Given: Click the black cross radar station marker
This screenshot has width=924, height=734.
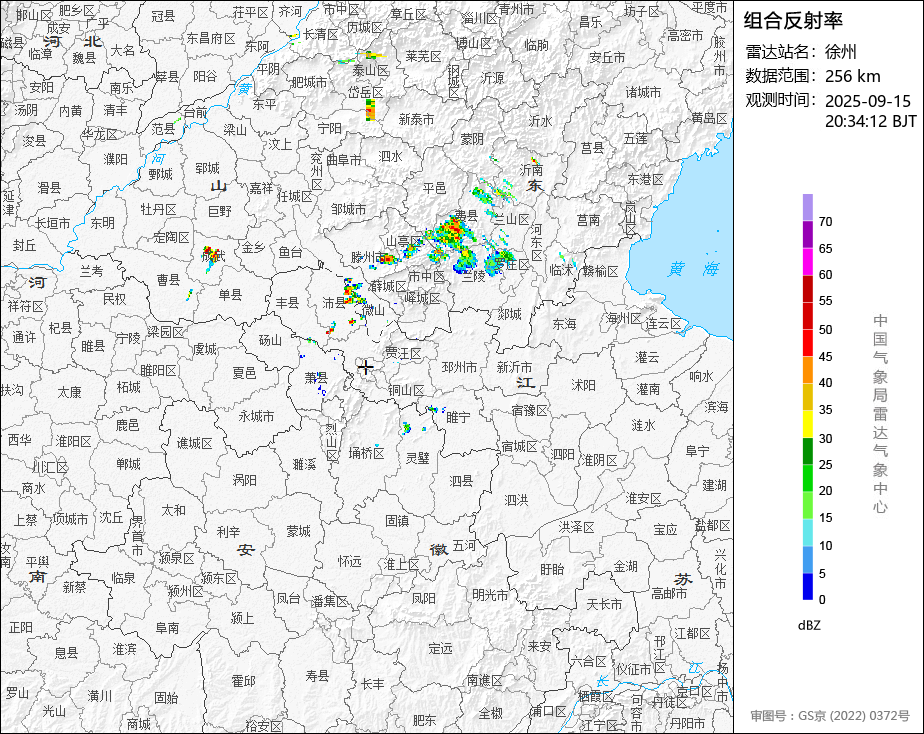Looking at the screenshot, I should coord(365,368).
